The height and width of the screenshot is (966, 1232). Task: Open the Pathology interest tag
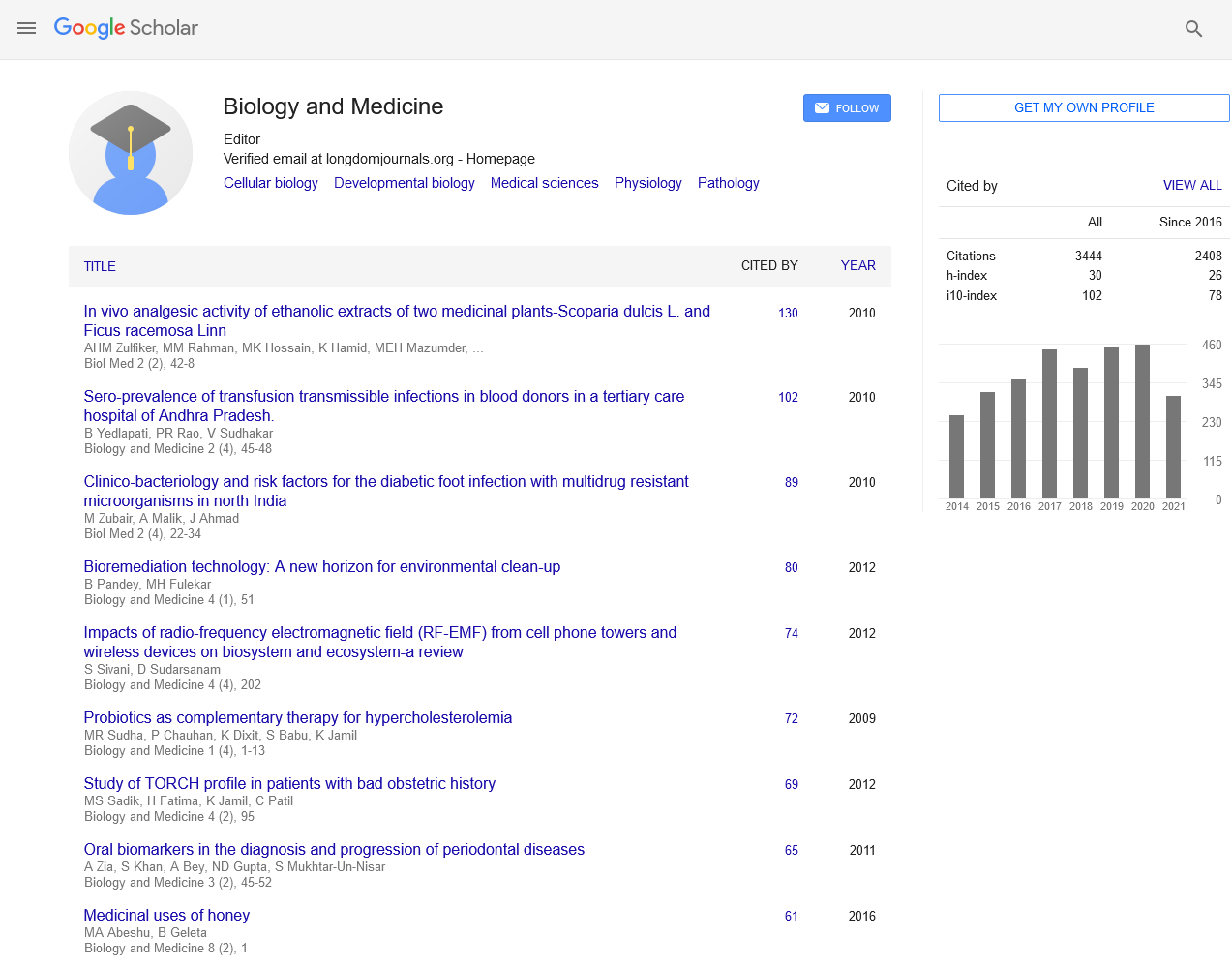coord(728,183)
